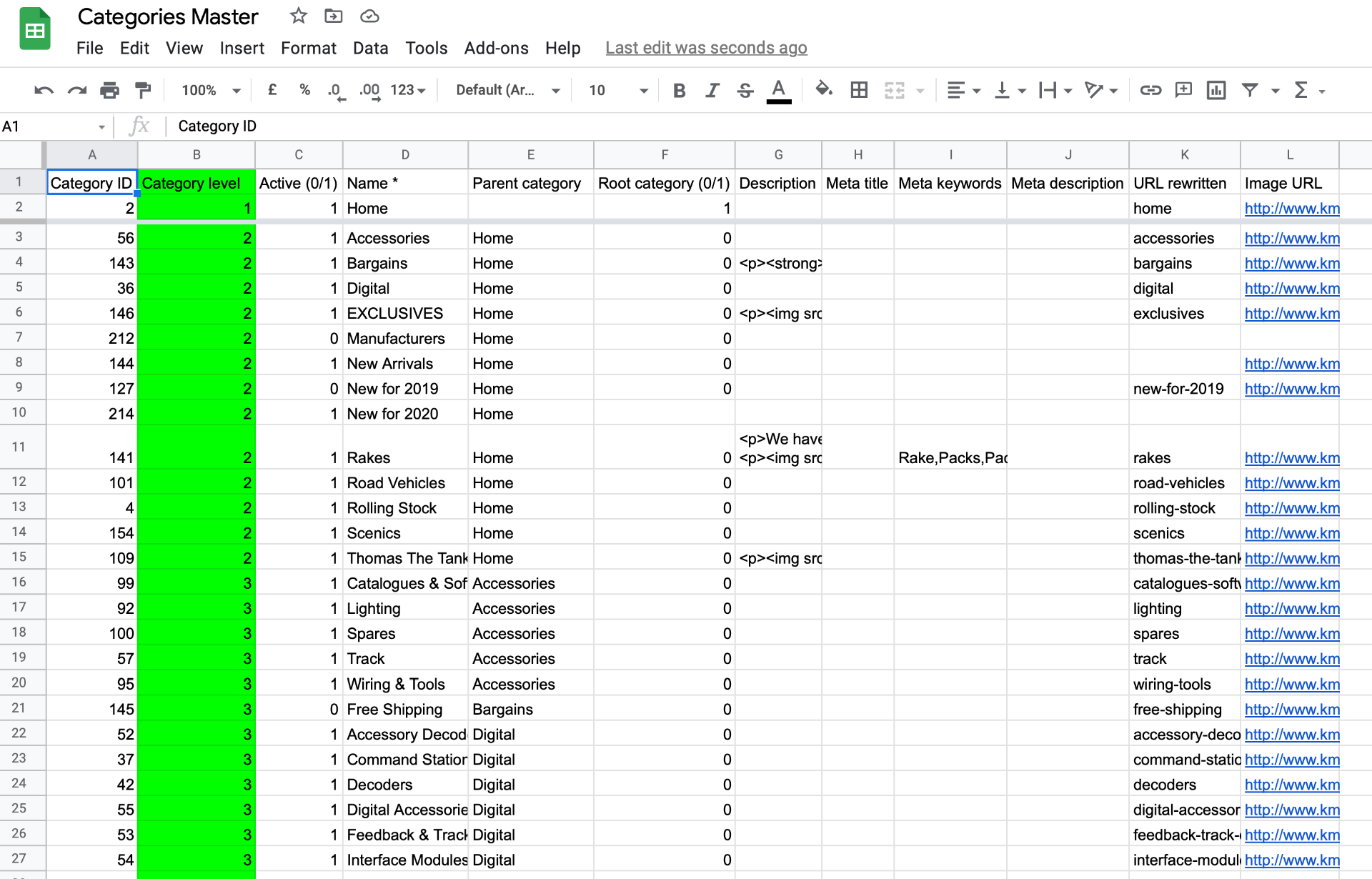Image resolution: width=1372 pixels, height=879 pixels.
Task: Toggle bold formatting
Action: click(679, 90)
